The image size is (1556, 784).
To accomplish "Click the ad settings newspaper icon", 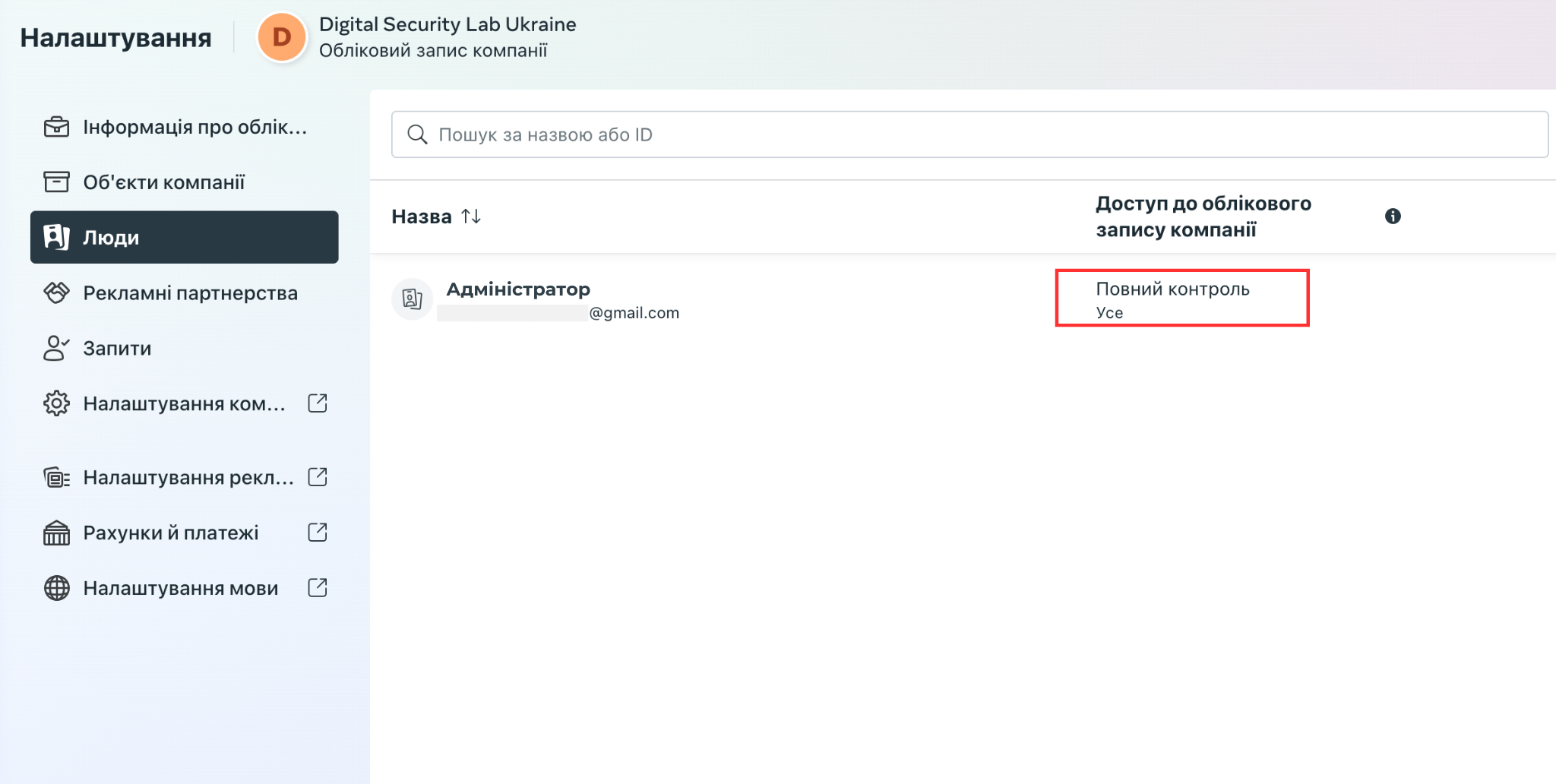I will click(x=56, y=477).
